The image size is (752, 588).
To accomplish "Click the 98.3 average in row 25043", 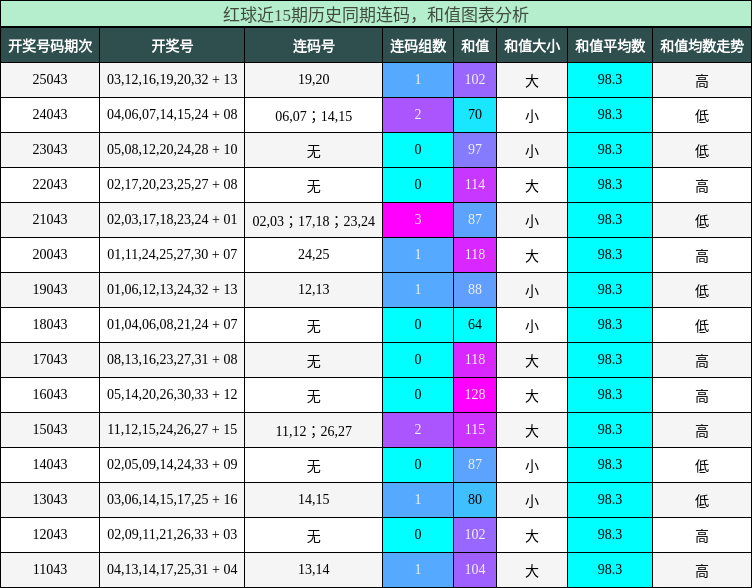I will coord(610,80).
